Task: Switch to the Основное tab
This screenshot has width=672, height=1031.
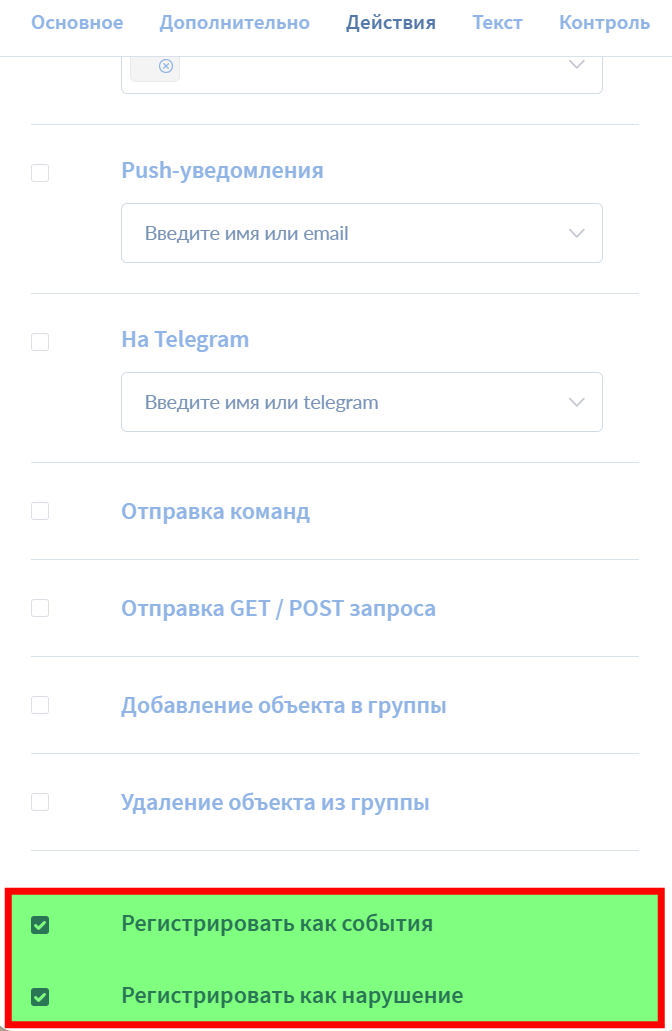Action: click(77, 22)
